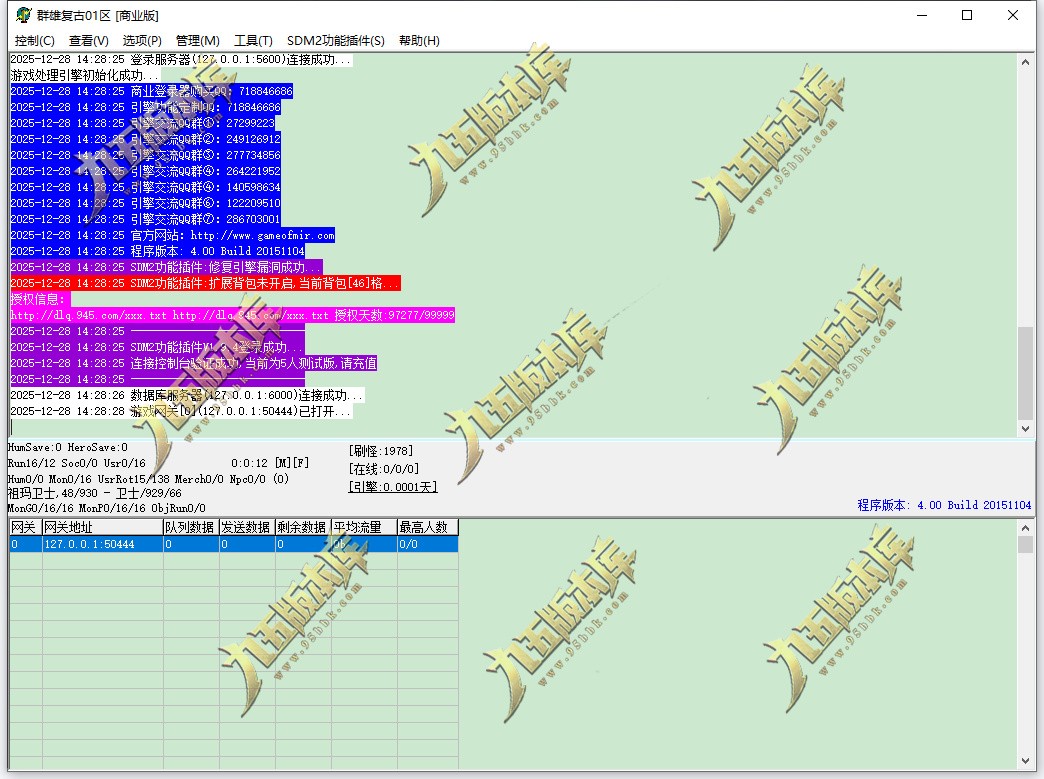Open the 选项(P) menu
The width and height of the screenshot is (1044, 779).
[142, 41]
